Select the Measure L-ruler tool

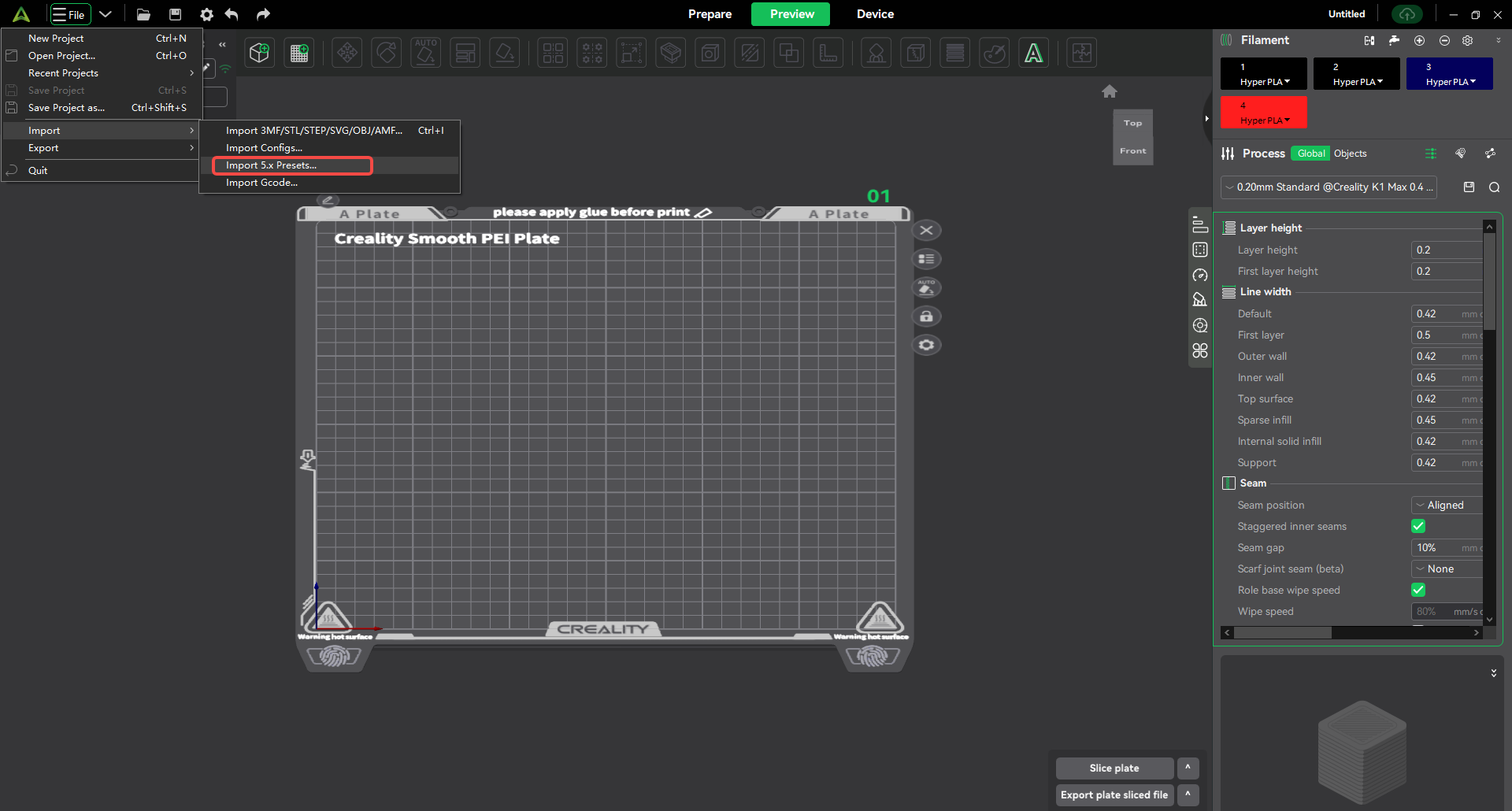pyautogui.click(x=828, y=53)
